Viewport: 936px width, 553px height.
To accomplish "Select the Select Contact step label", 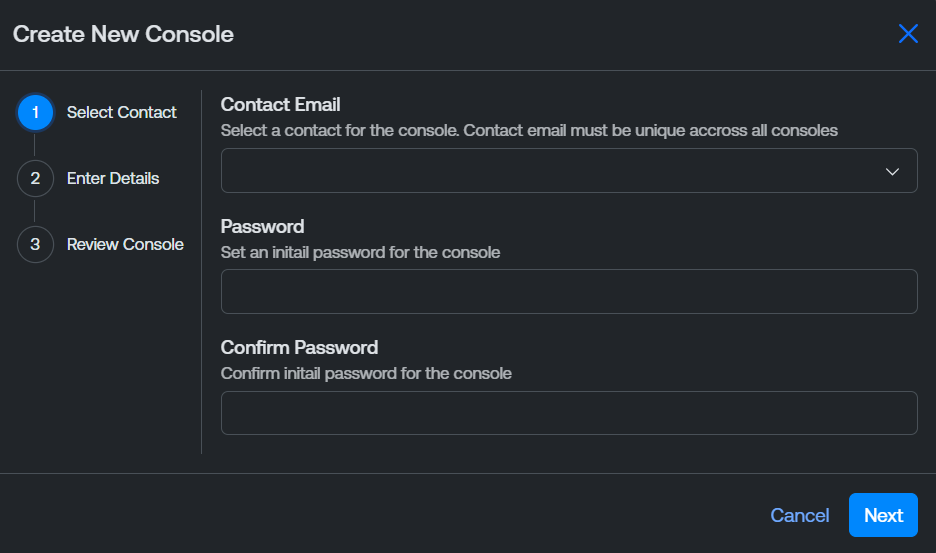I will (x=121, y=113).
